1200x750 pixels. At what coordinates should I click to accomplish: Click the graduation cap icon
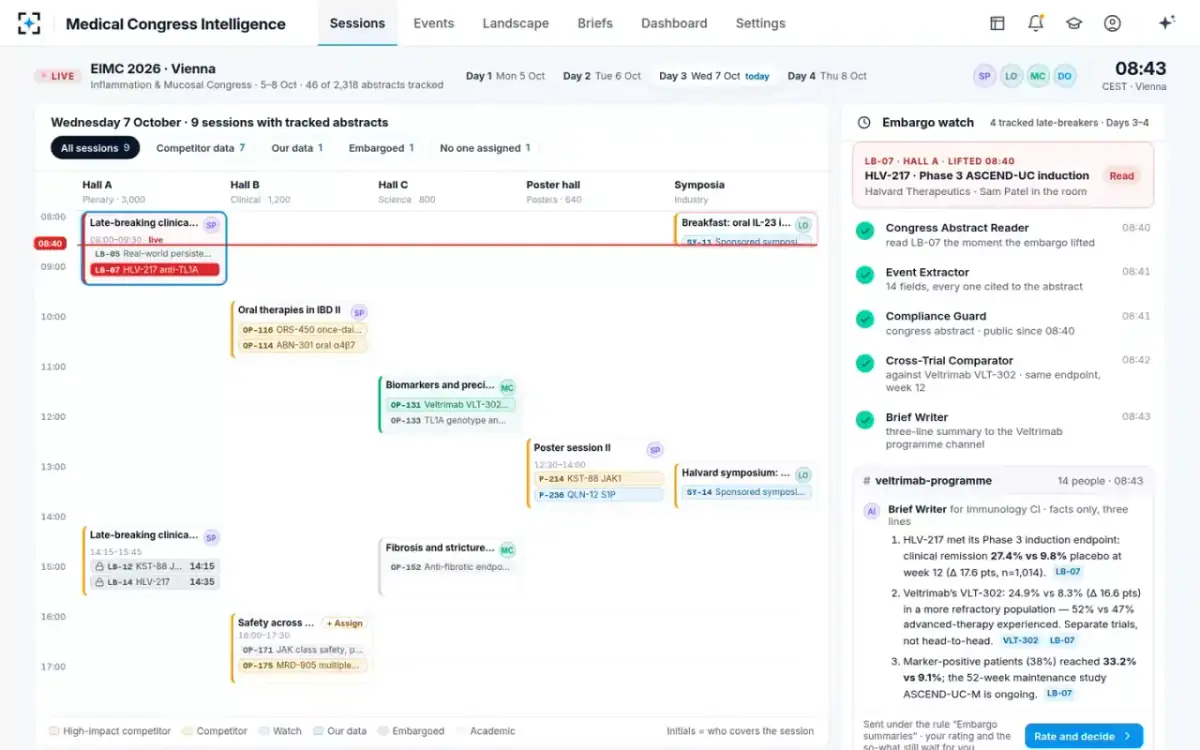tap(1074, 23)
